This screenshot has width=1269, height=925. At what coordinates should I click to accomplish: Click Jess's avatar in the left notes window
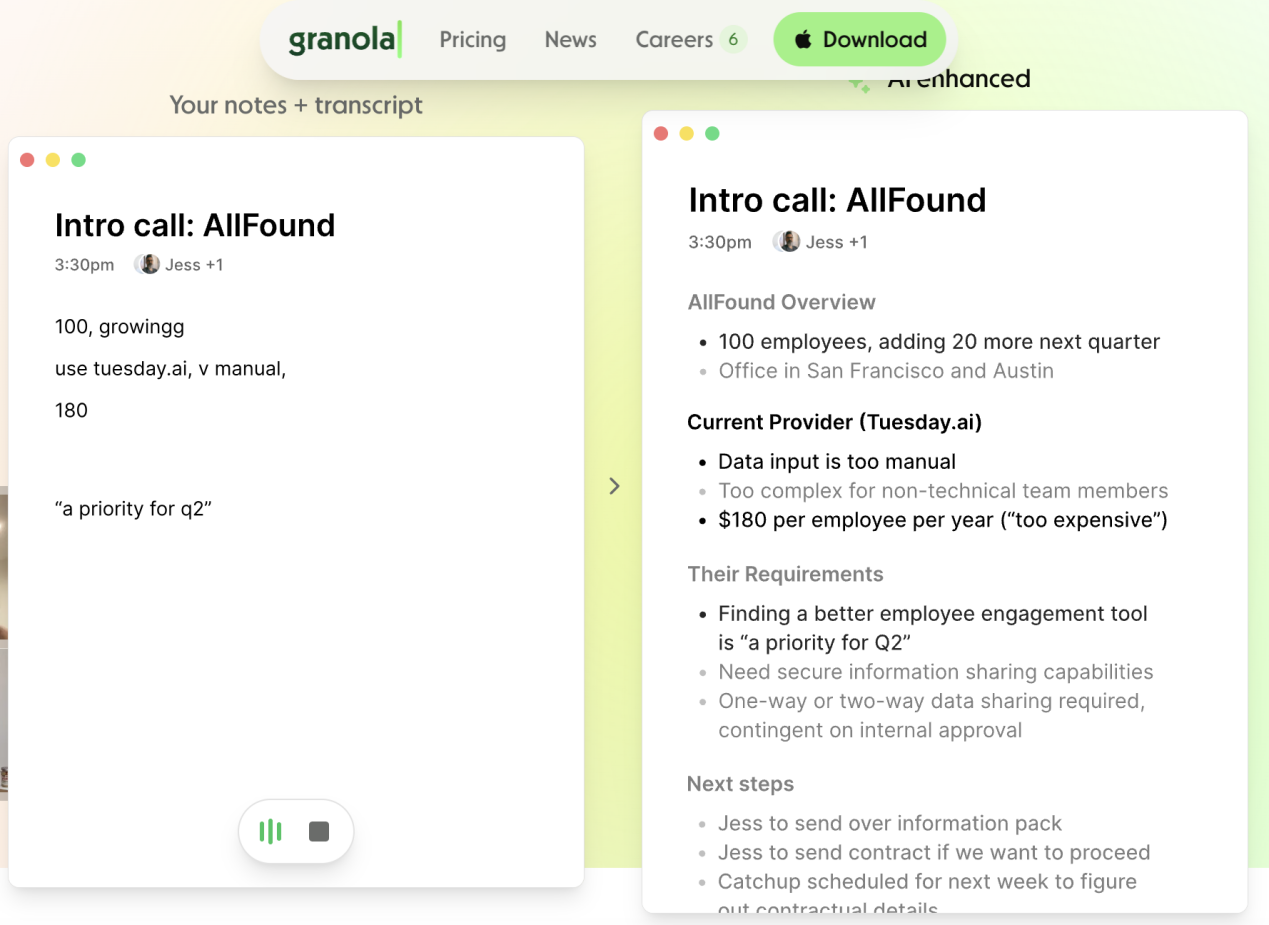pos(149,265)
